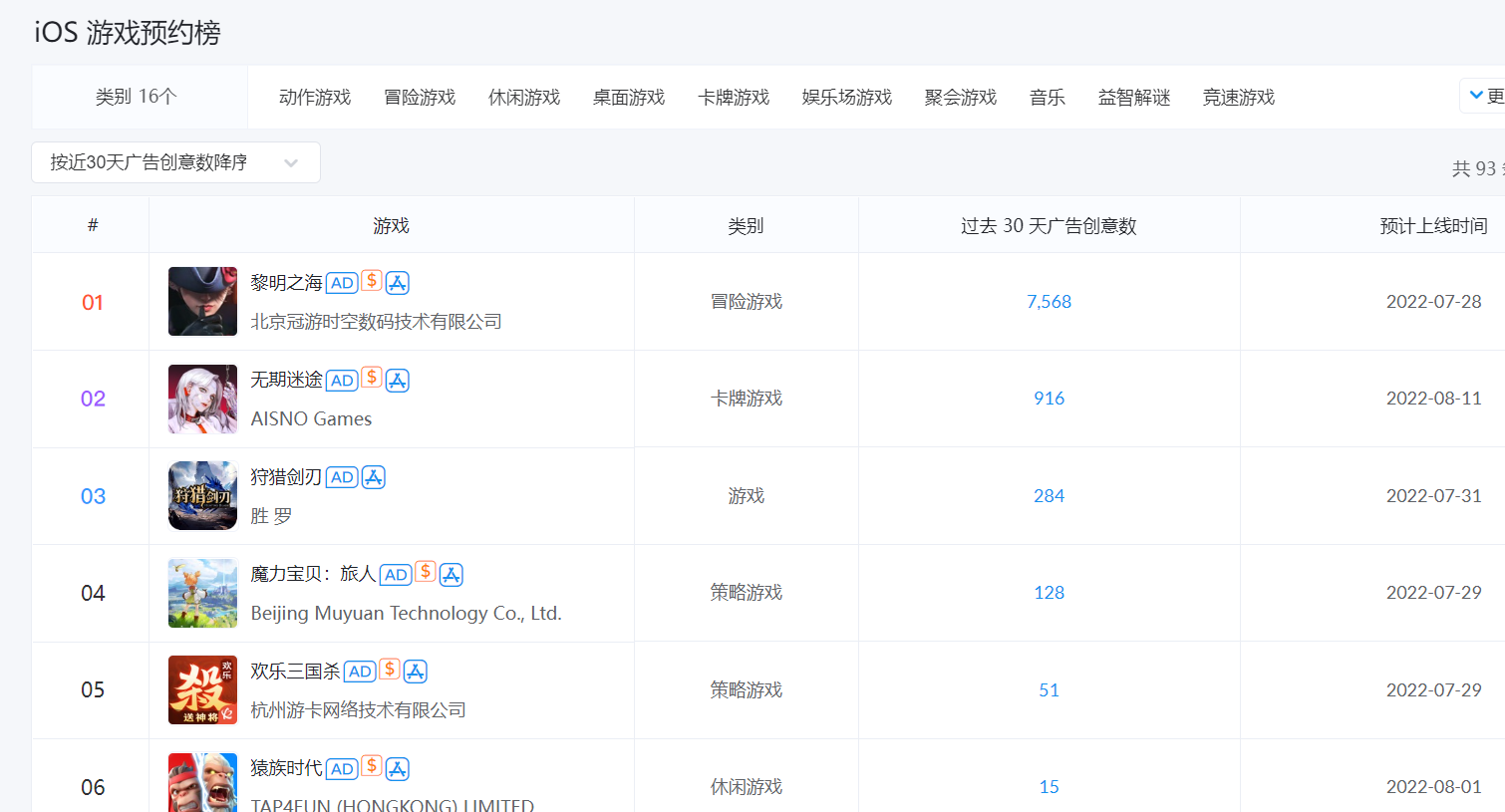Click the dollar icon beside 魔力宝贝：旅人
This screenshot has height=812, width=1505.
click(x=426, y=572)
